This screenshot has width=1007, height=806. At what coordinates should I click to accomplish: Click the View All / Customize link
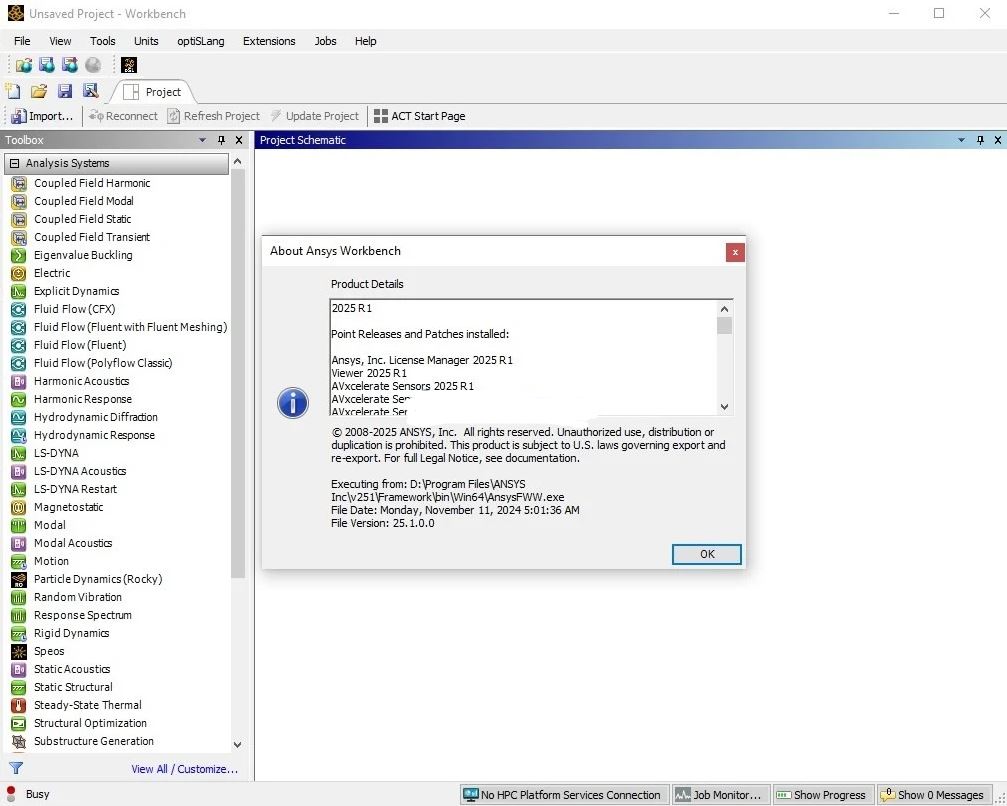tap(185, 769)
